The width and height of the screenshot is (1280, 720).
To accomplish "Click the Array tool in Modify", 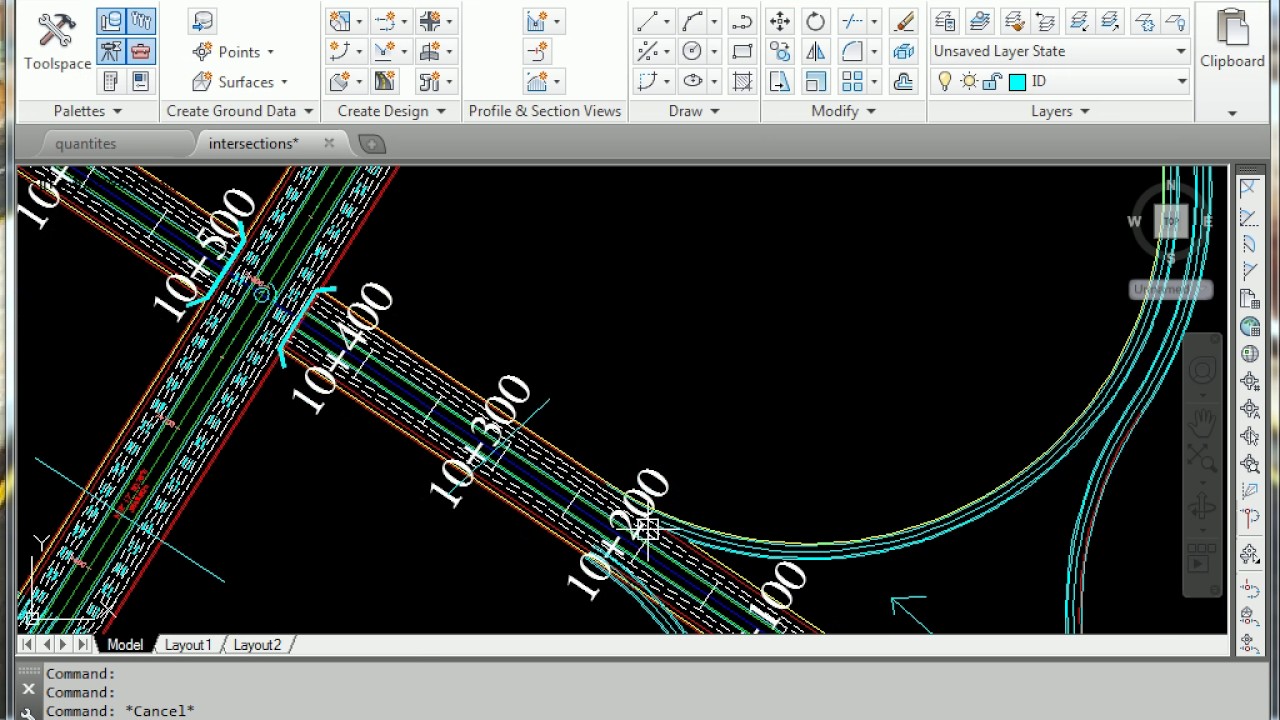I will coord(852,81).
